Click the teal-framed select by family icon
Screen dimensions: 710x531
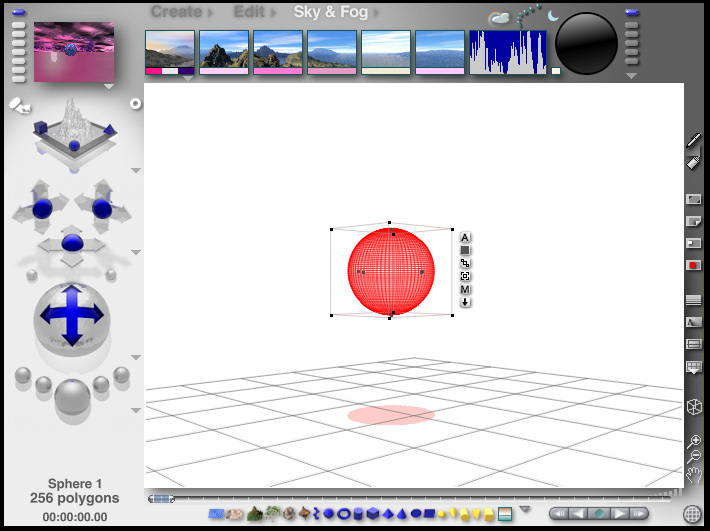pos(505,514)
